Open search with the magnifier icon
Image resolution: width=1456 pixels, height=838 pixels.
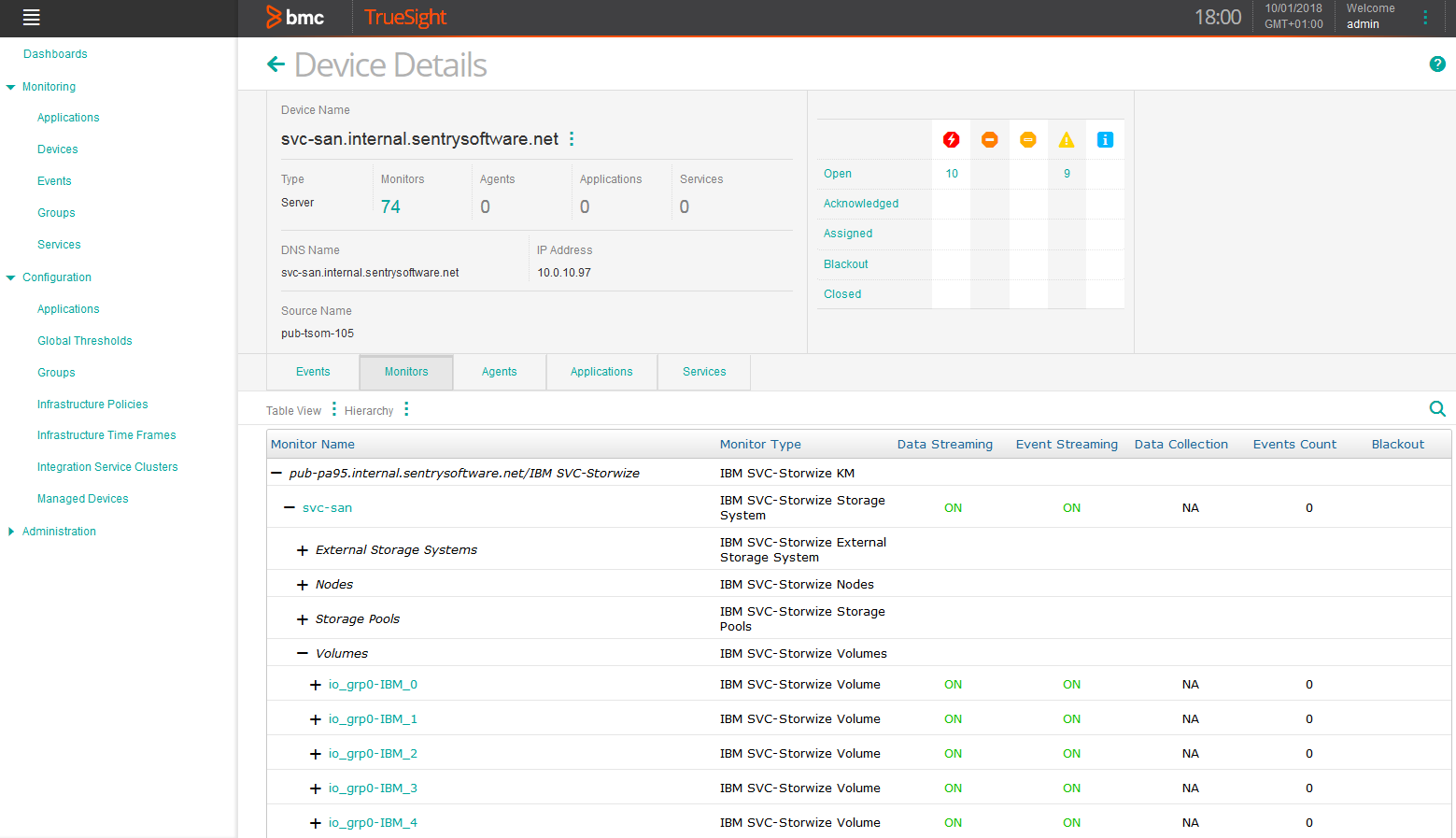(x=1436, y=408)
